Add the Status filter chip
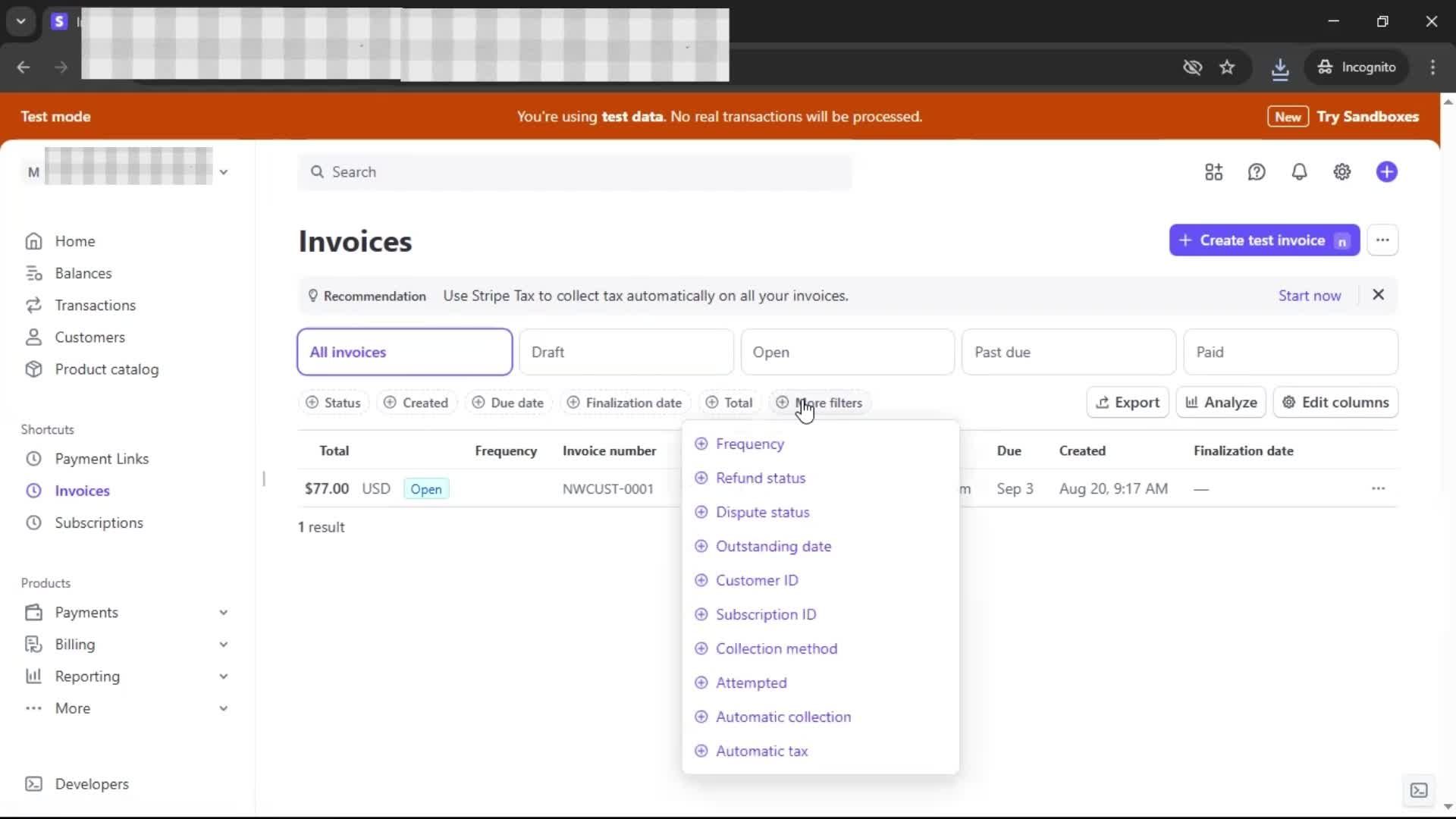This screenshot has width=1456, height=819. [x=333, y=403]
